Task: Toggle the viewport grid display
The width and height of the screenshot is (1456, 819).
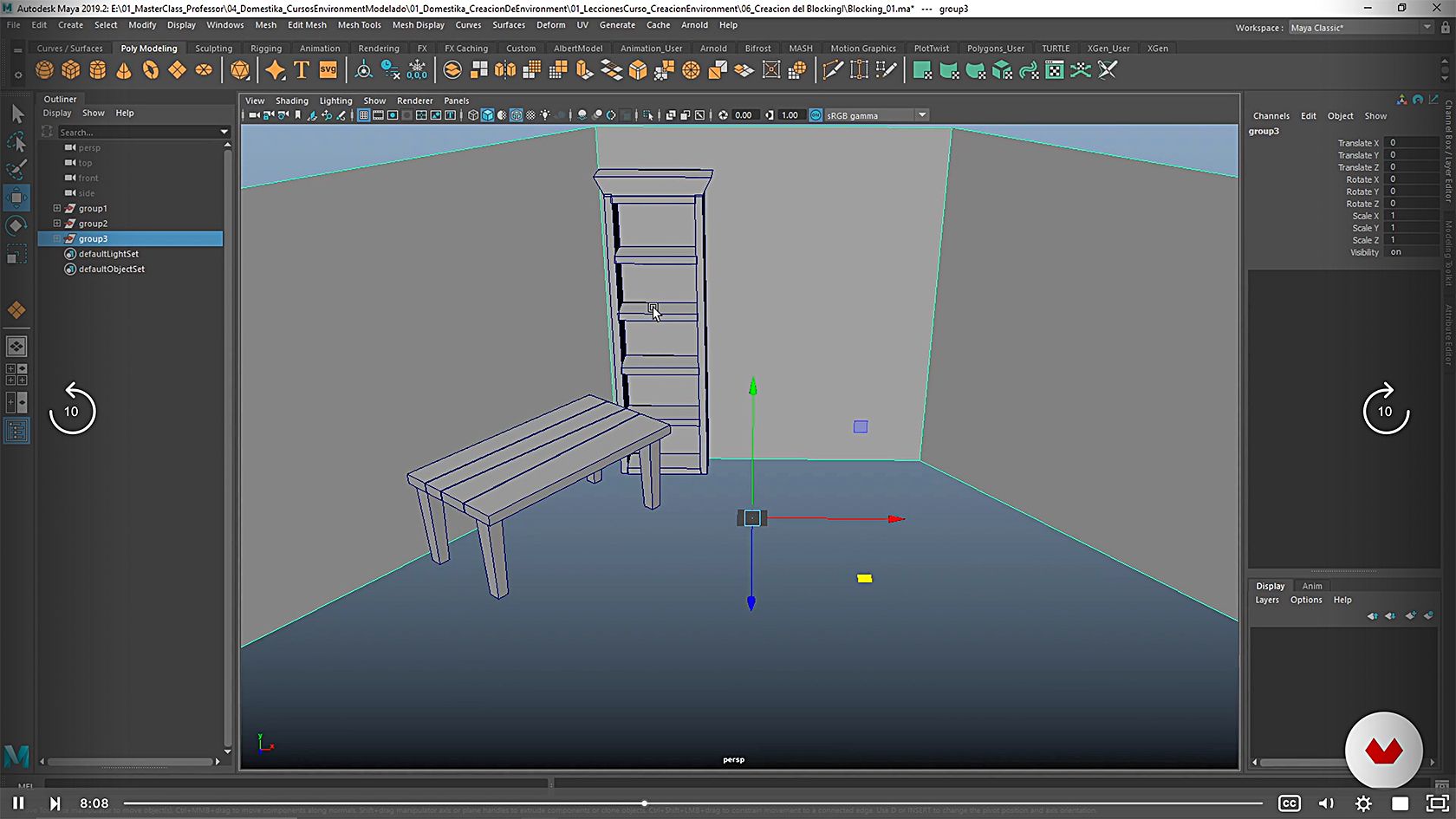Action: point(364,115)
